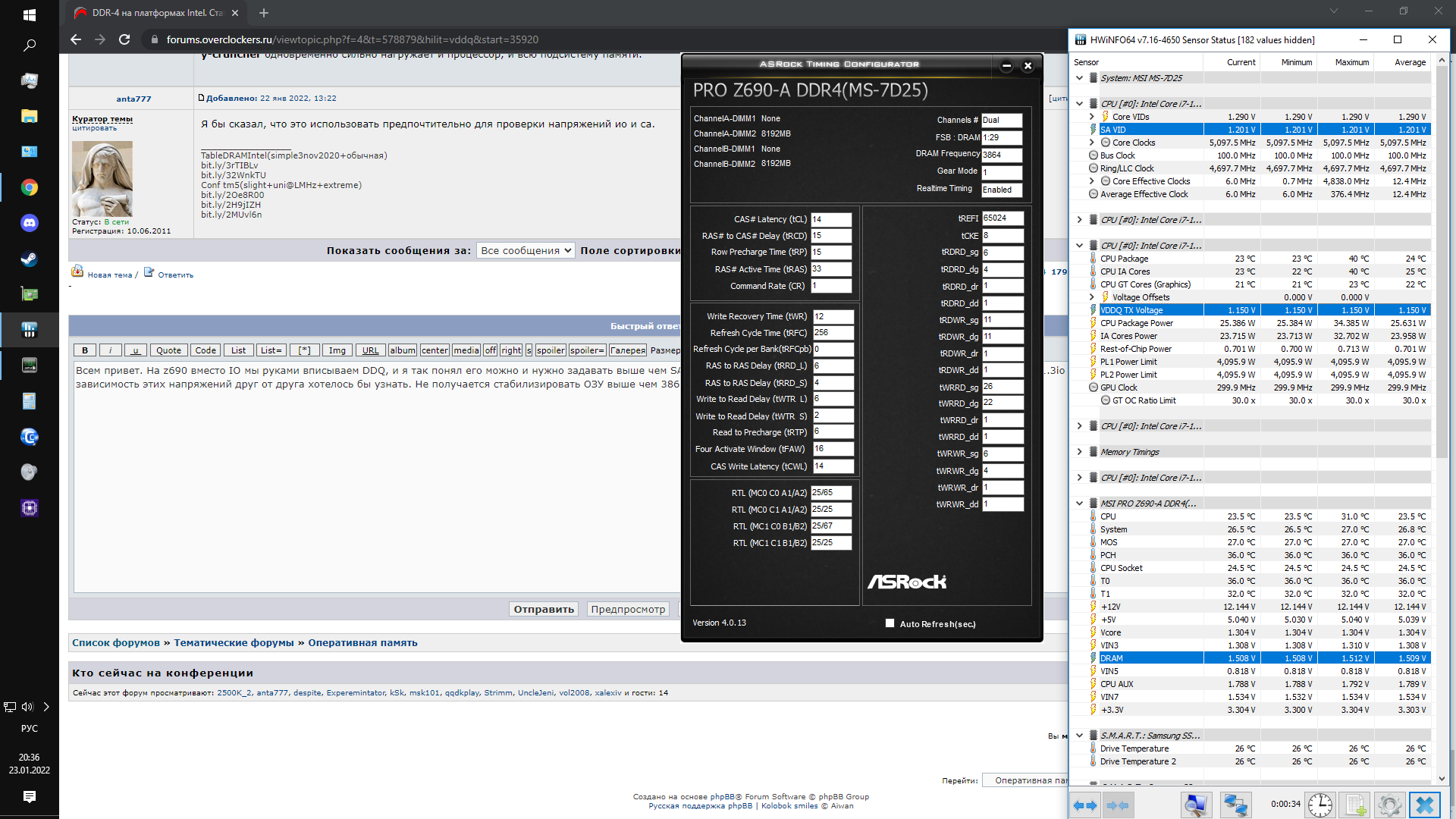Click HWiNFO reset clock icon
This screenshot has height=819, width=1456.
pos(1320,805)
